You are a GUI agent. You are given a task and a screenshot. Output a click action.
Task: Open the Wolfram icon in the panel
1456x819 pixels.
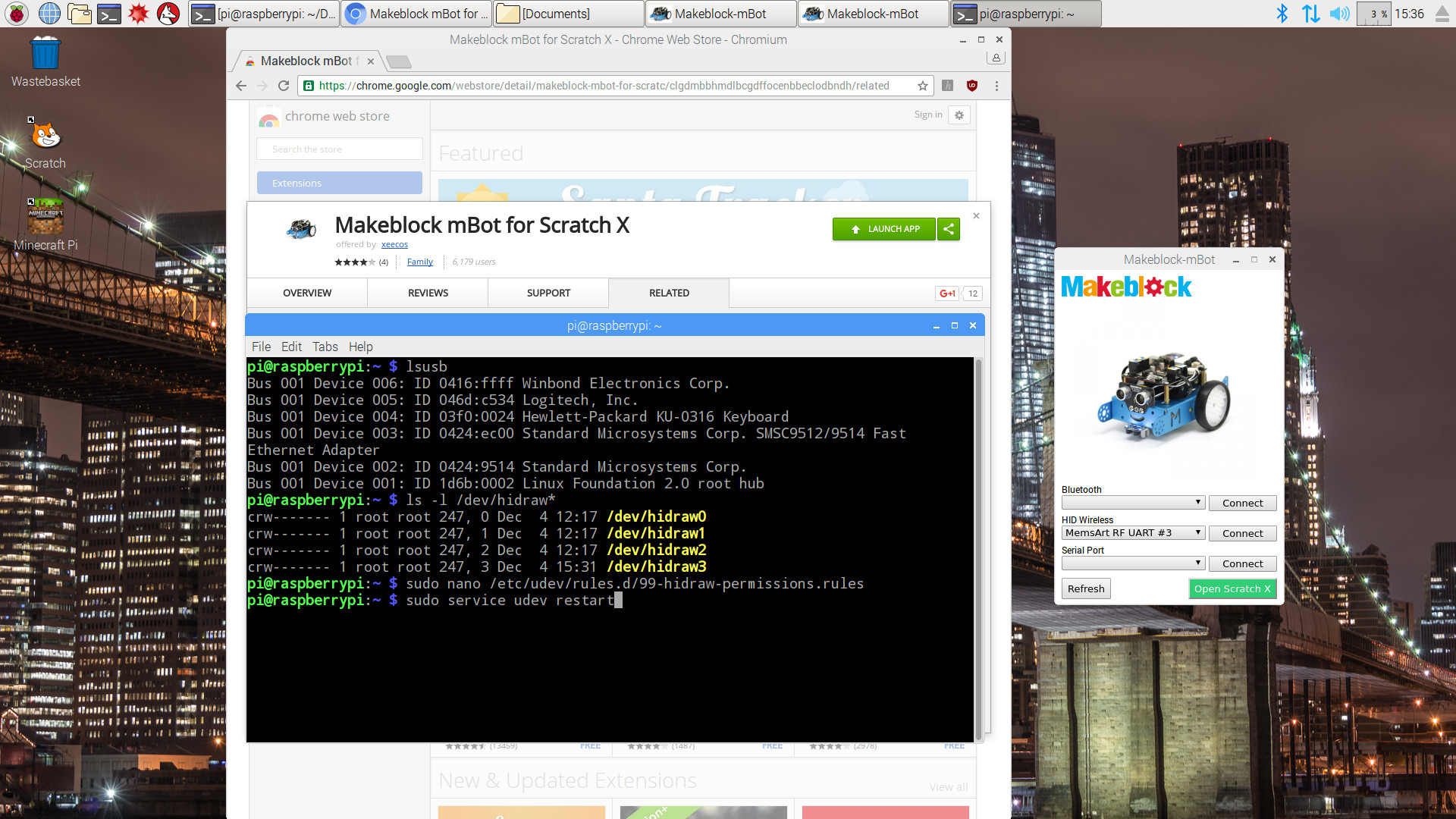coord(168,13)
